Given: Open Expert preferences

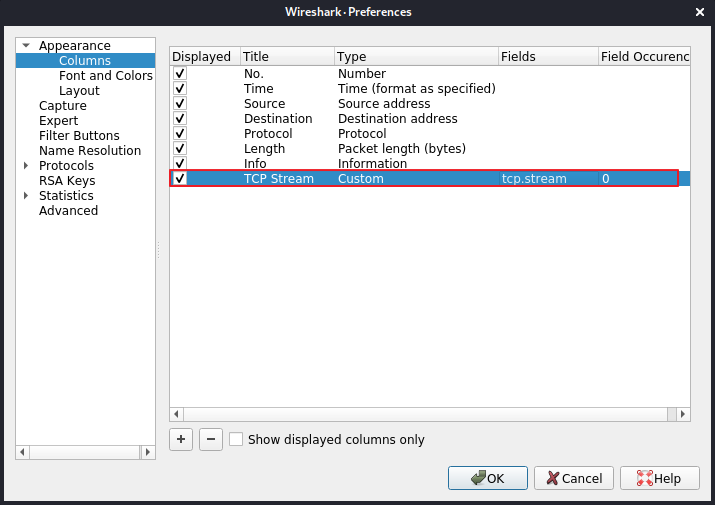Looking at the screenshot, I should click(58, 120).
